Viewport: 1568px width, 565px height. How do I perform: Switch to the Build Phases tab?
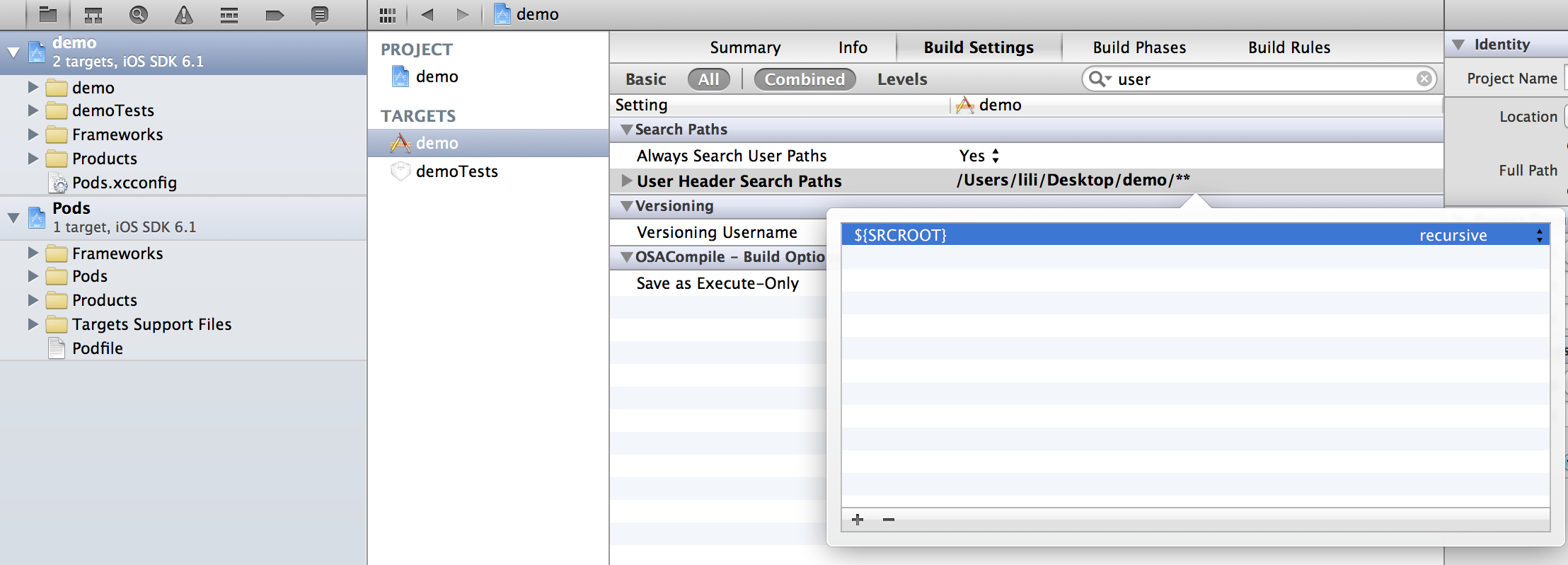[1139, 47]
